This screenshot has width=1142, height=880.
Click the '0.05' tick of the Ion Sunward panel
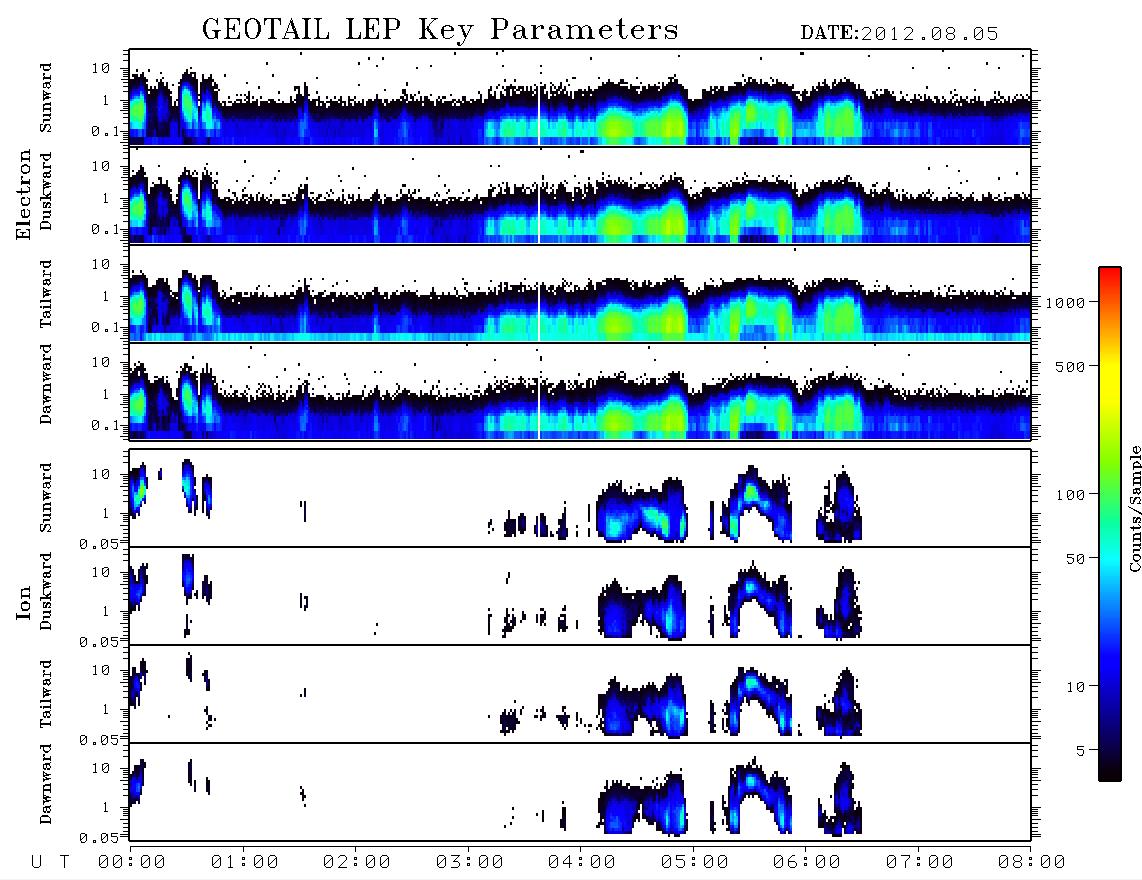99,544
